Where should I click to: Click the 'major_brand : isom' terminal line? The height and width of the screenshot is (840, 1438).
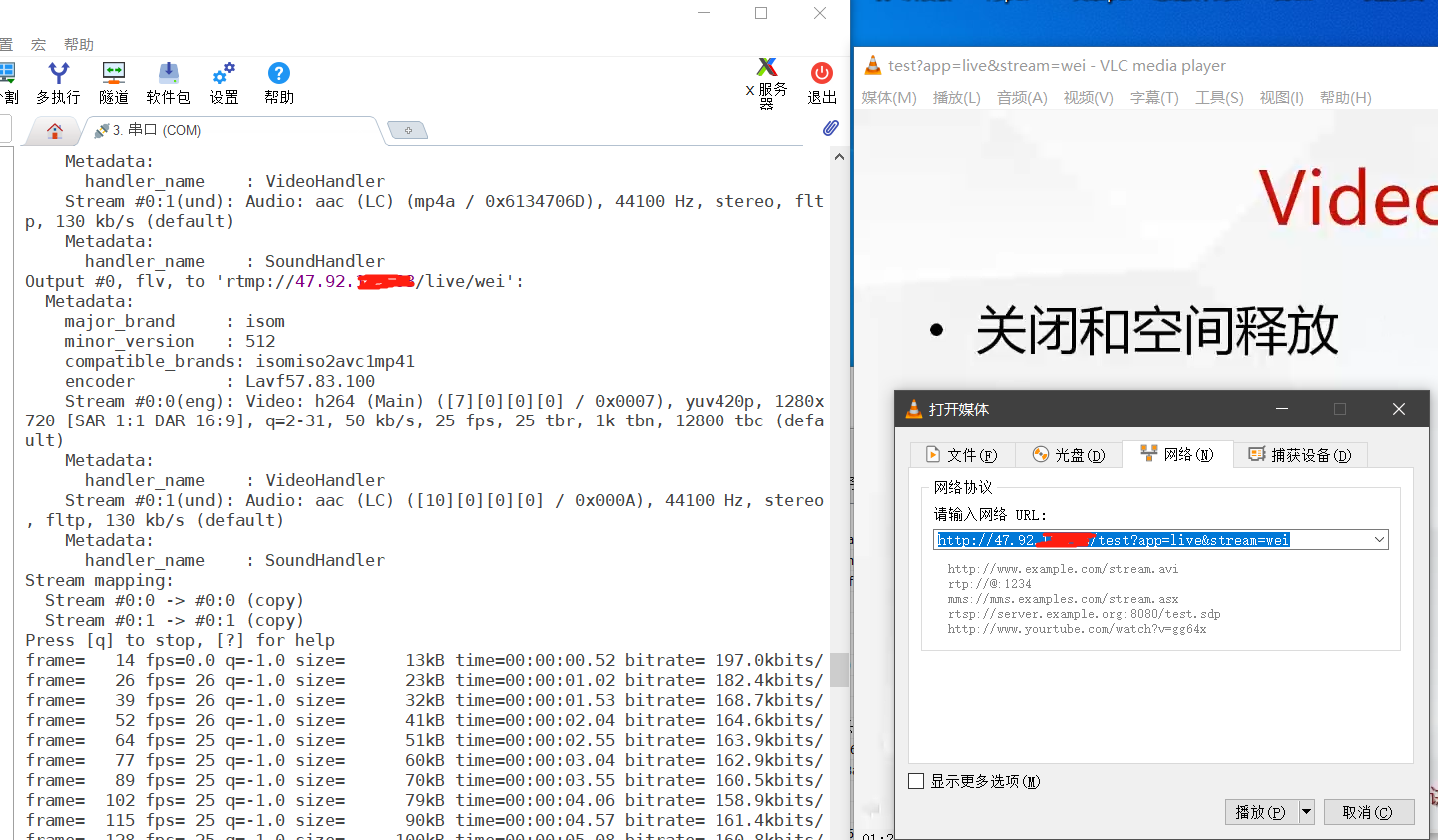[x=175, y=321]
